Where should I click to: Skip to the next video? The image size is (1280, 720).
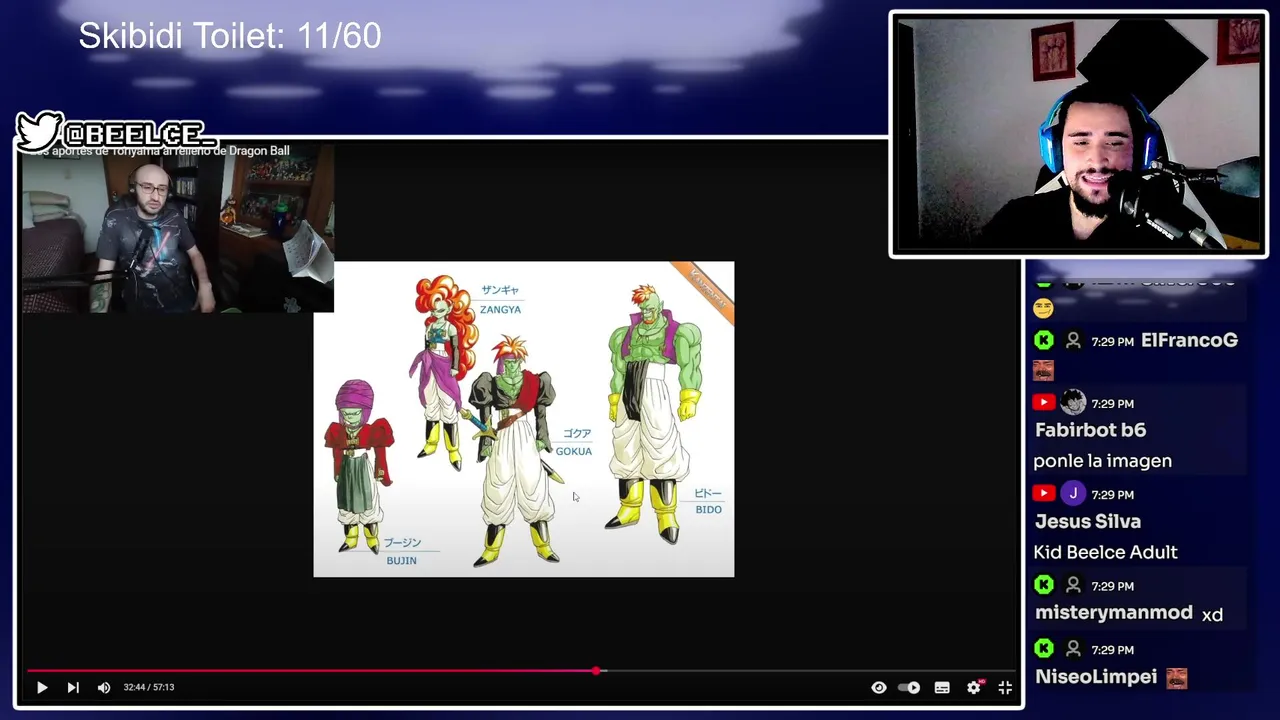pyautogui.click(x=73, y=687)
